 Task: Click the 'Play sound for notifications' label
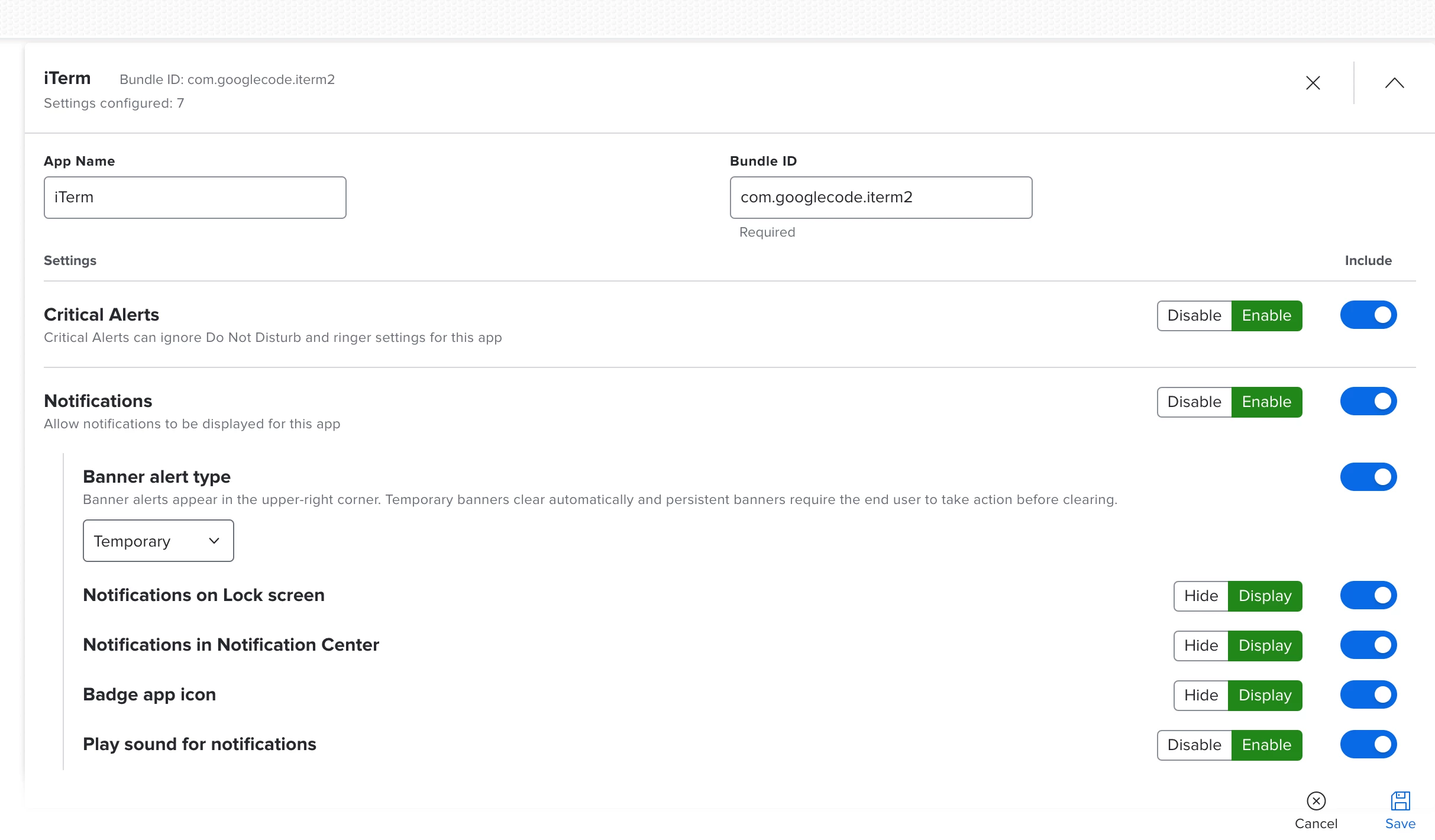[x=200, y=744]
